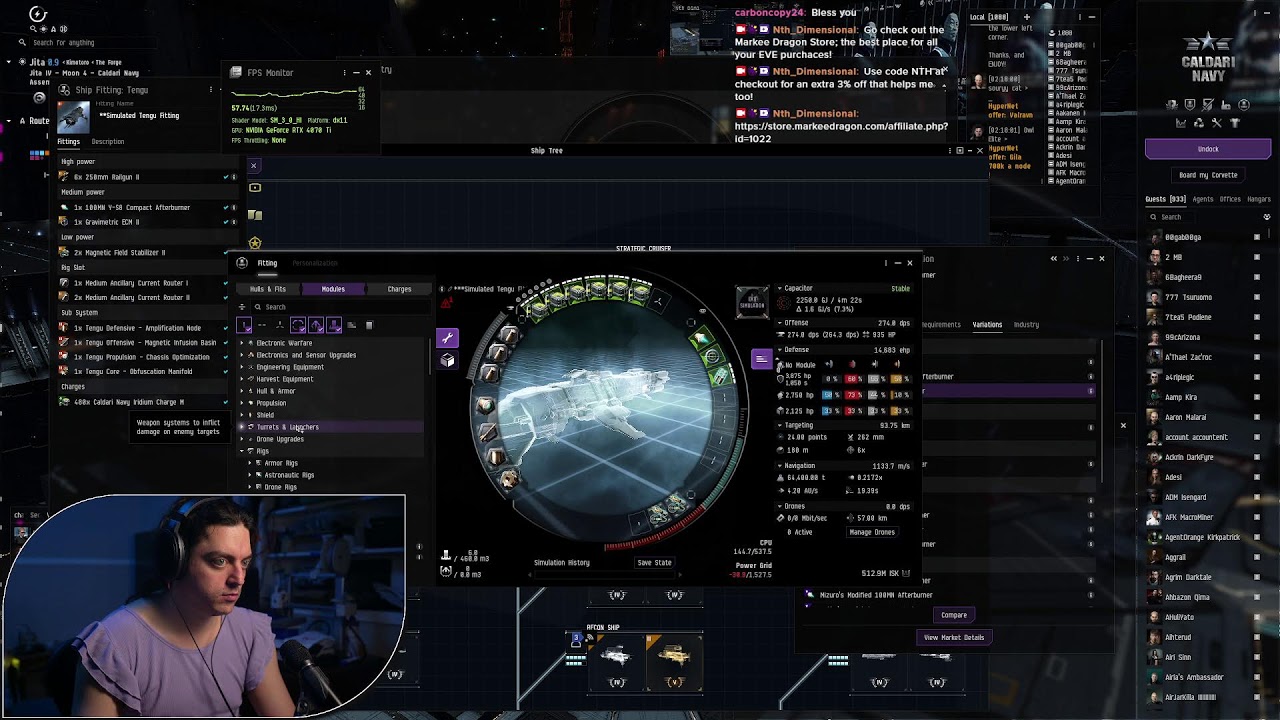The image size is (1280, 720).
Task: Expand Turrets & Launchers group
Action: point(242,427)
